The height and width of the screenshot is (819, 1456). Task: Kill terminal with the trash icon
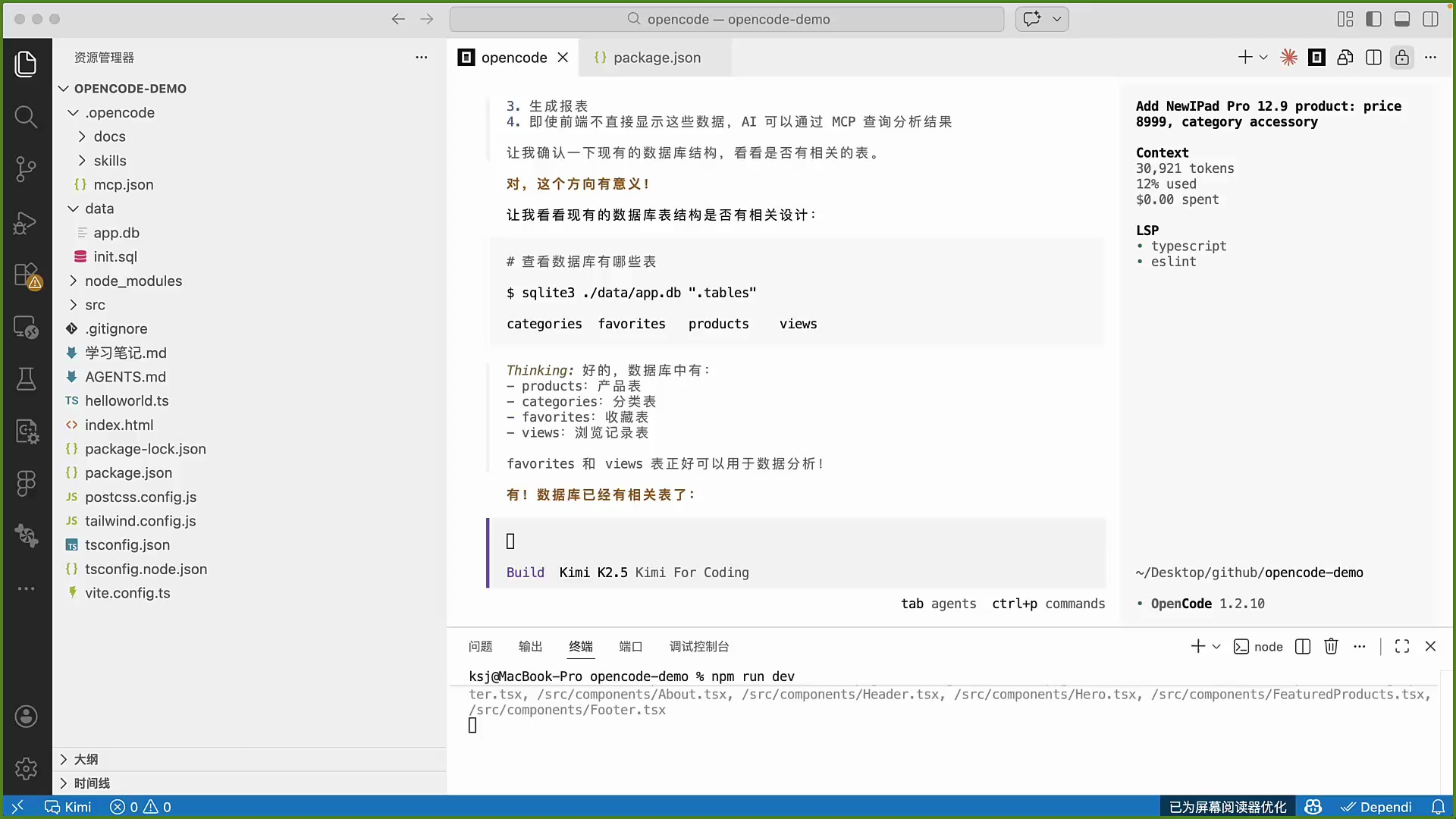click(x=1331, y=646)
